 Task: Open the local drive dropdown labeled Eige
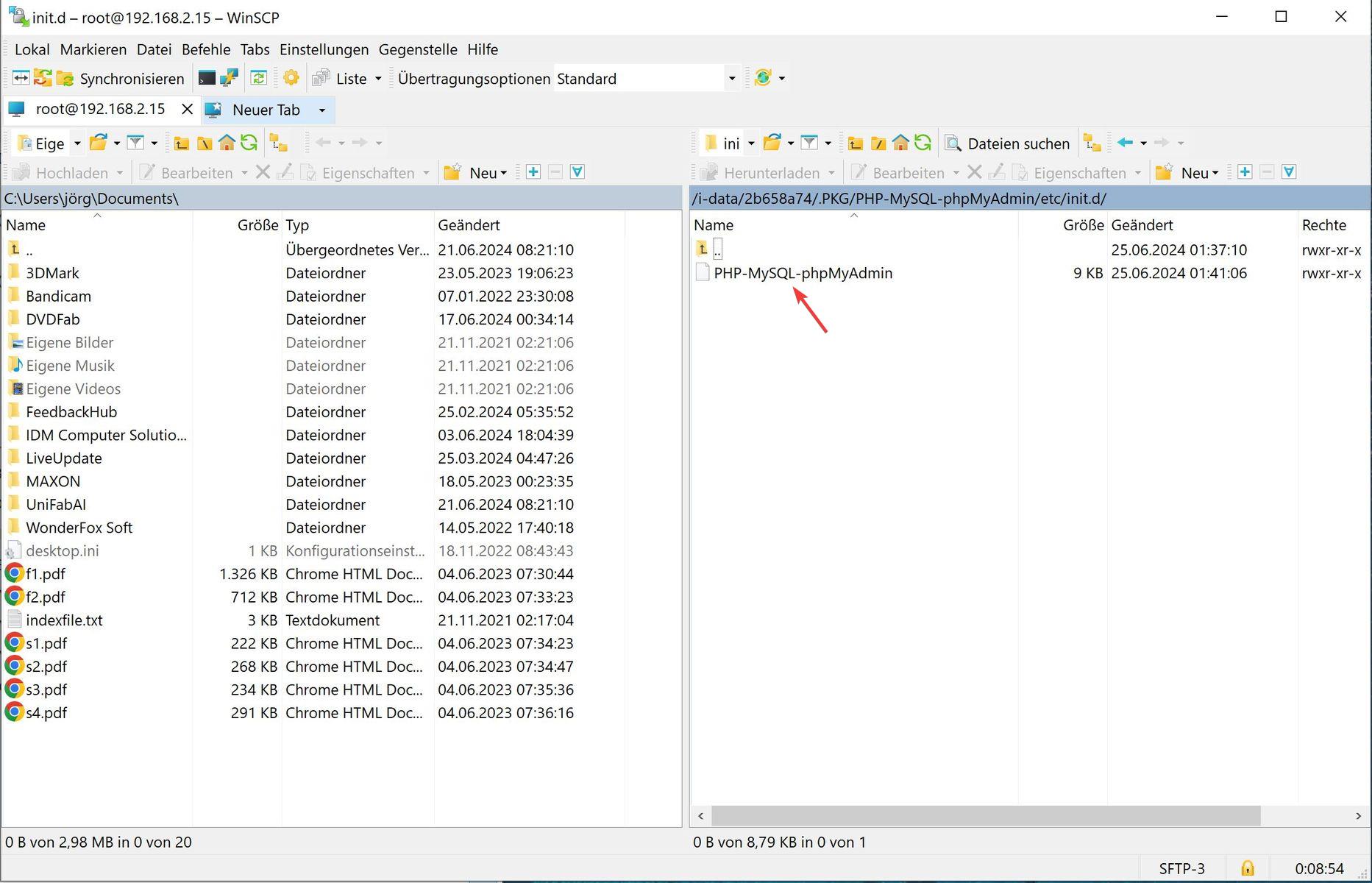click(49, 143)
